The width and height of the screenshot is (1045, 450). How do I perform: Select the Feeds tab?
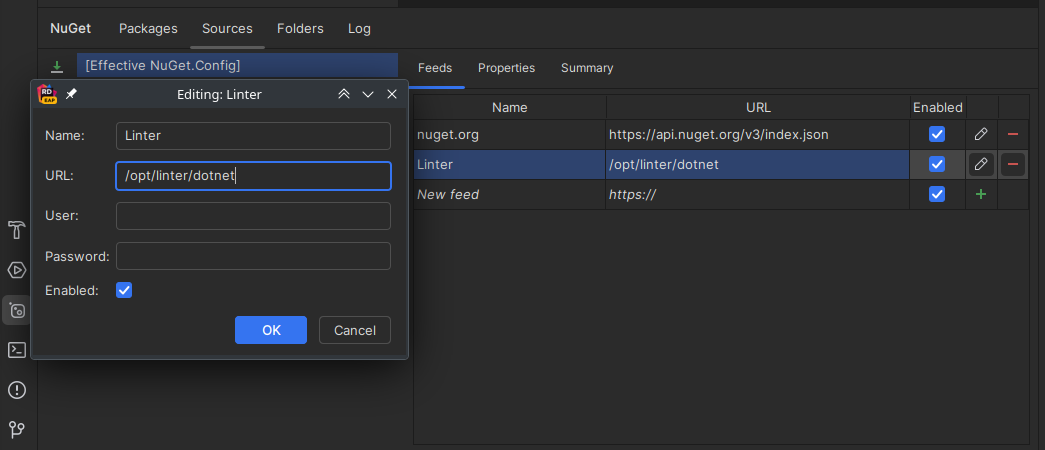point(435,68)
